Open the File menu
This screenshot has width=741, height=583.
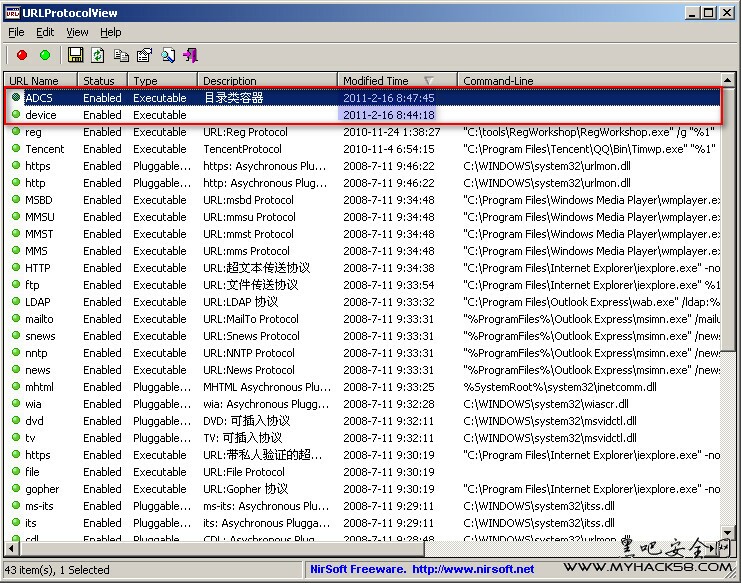[16, 33]
